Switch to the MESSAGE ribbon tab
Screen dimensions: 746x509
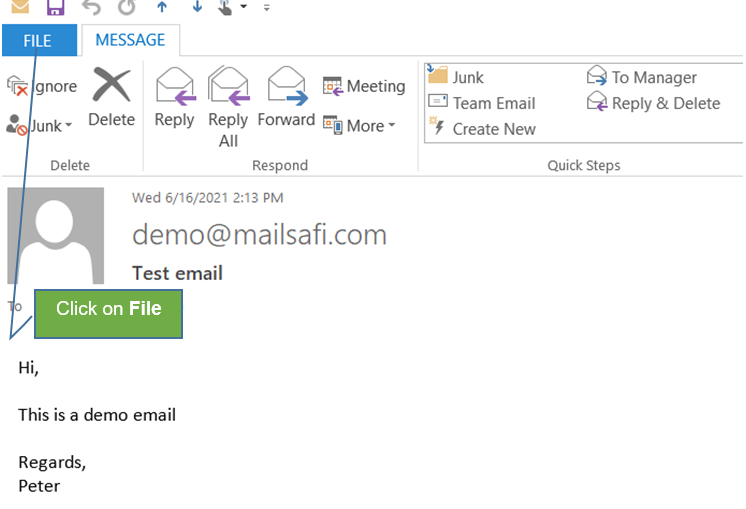pyautogui.click(x=130, y=41)
